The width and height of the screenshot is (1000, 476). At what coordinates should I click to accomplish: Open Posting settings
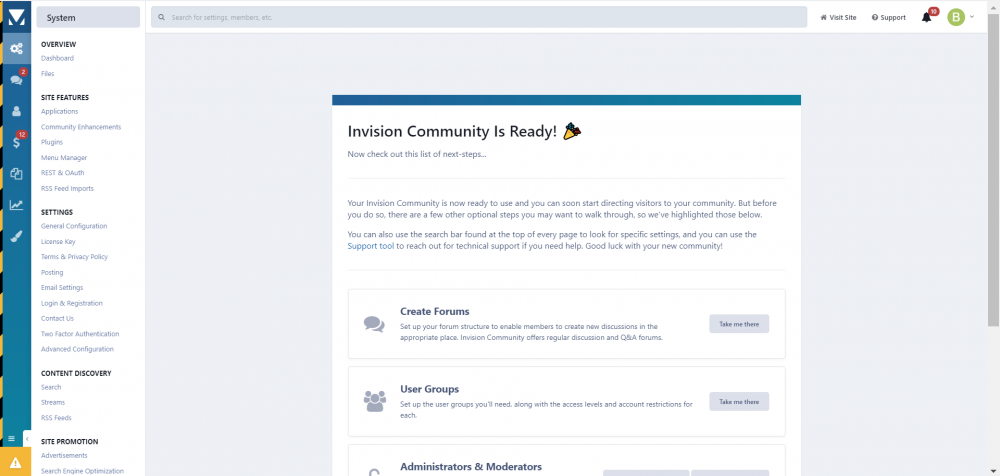click(52, 272)
